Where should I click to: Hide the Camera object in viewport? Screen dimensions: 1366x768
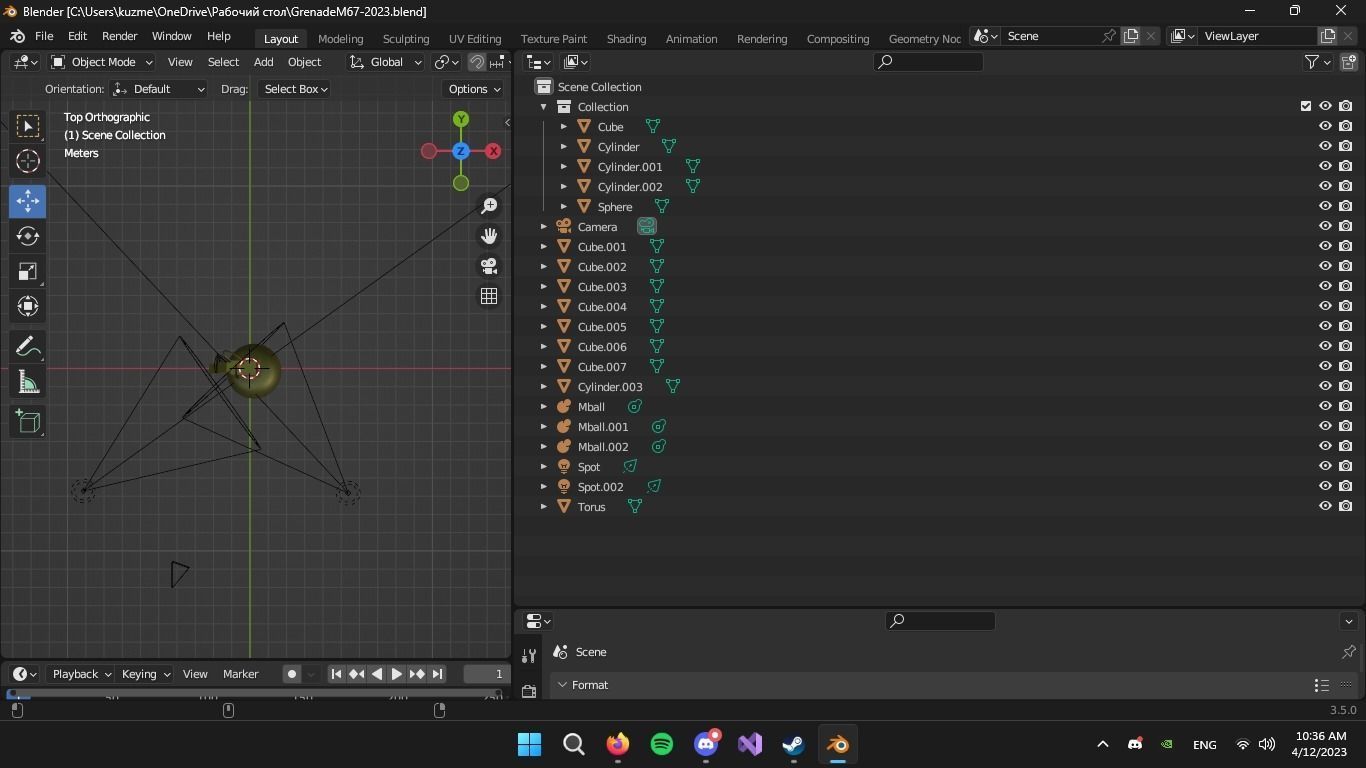[1326, 226]
